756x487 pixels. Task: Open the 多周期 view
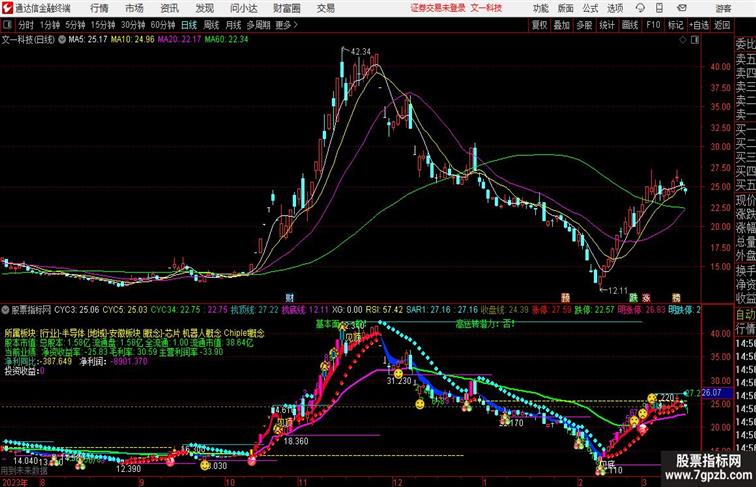[258, 25]
